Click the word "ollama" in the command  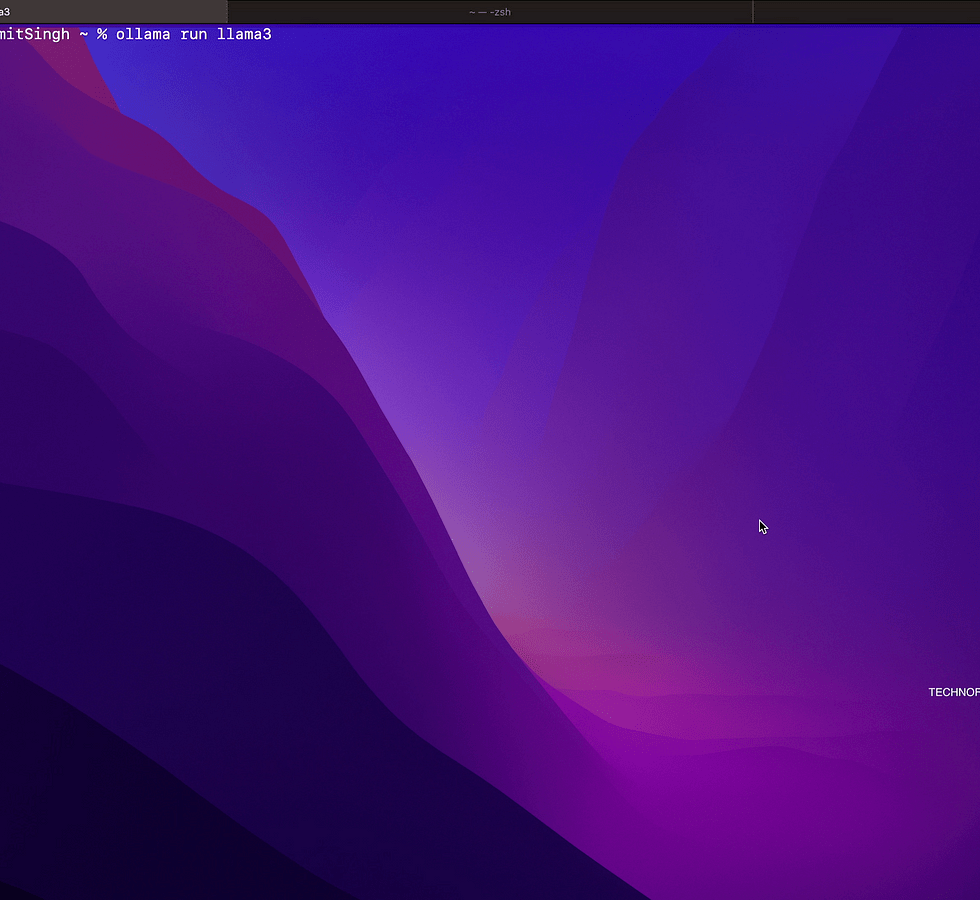[143, 34]
